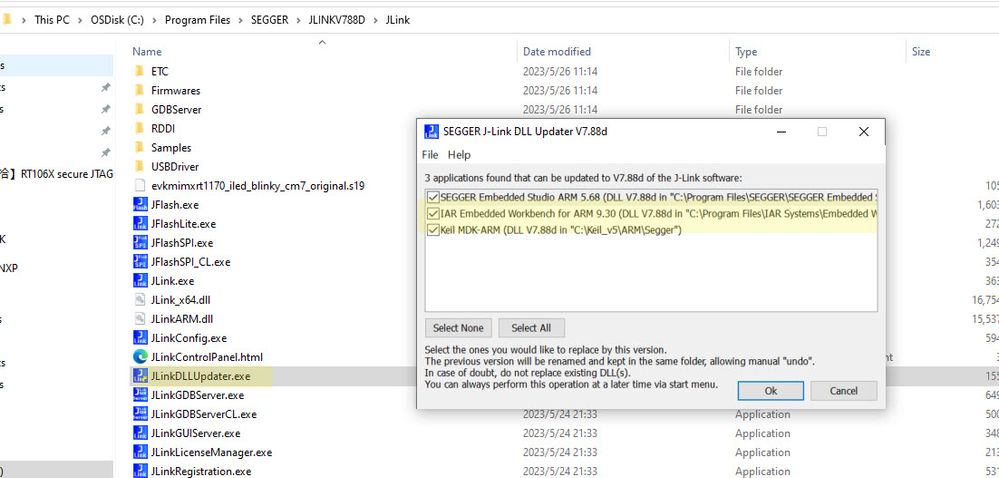Viewport: 999px width, 478px height.
Task: Select the JFlashLite.exe icon
Action: tap(140, 224)
